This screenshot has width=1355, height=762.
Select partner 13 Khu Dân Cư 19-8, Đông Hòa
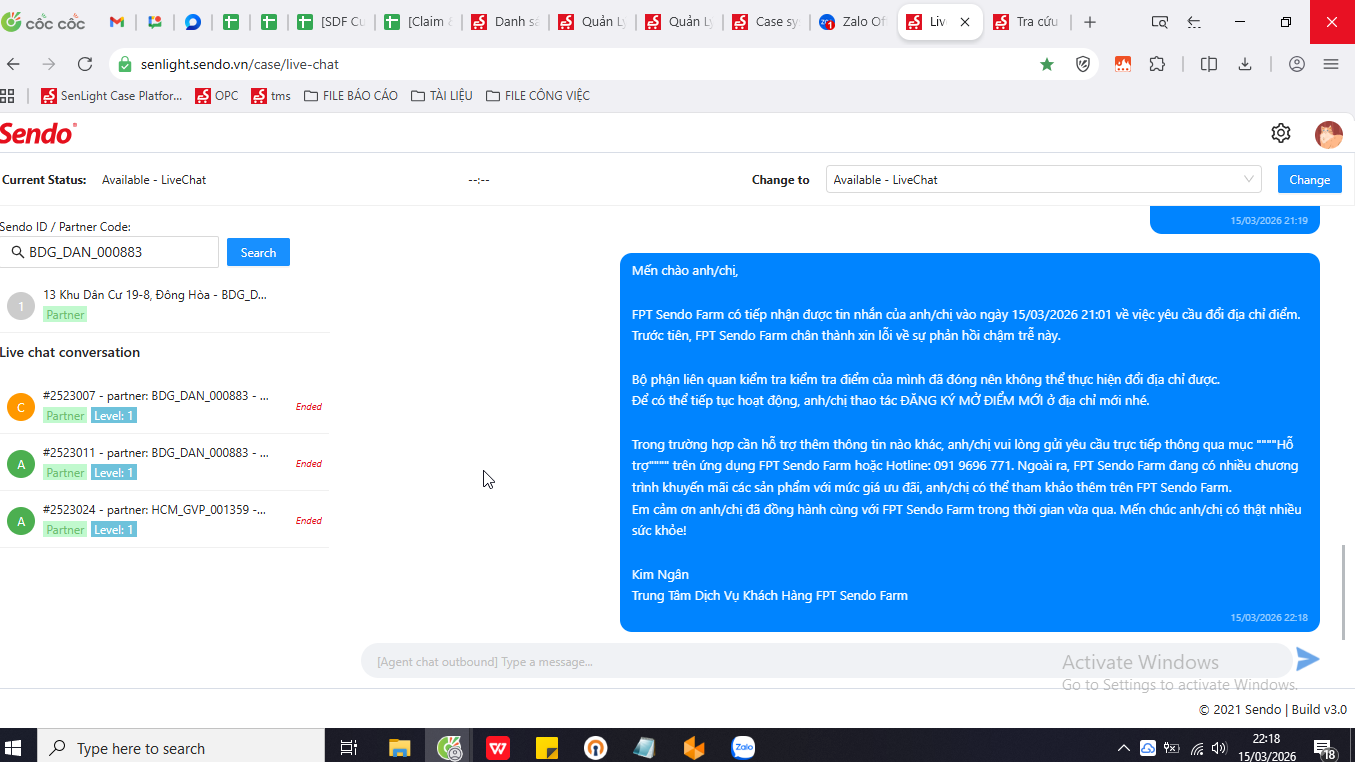164,304
